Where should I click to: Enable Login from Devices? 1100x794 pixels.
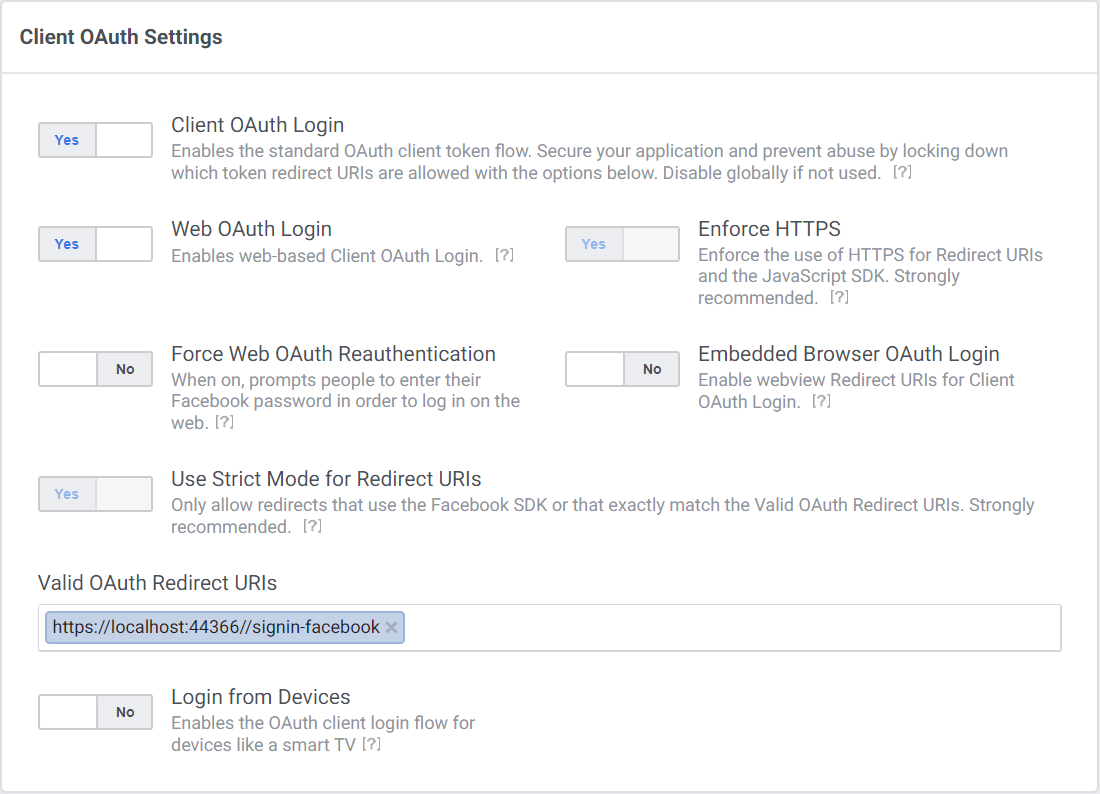pos(95,712)
